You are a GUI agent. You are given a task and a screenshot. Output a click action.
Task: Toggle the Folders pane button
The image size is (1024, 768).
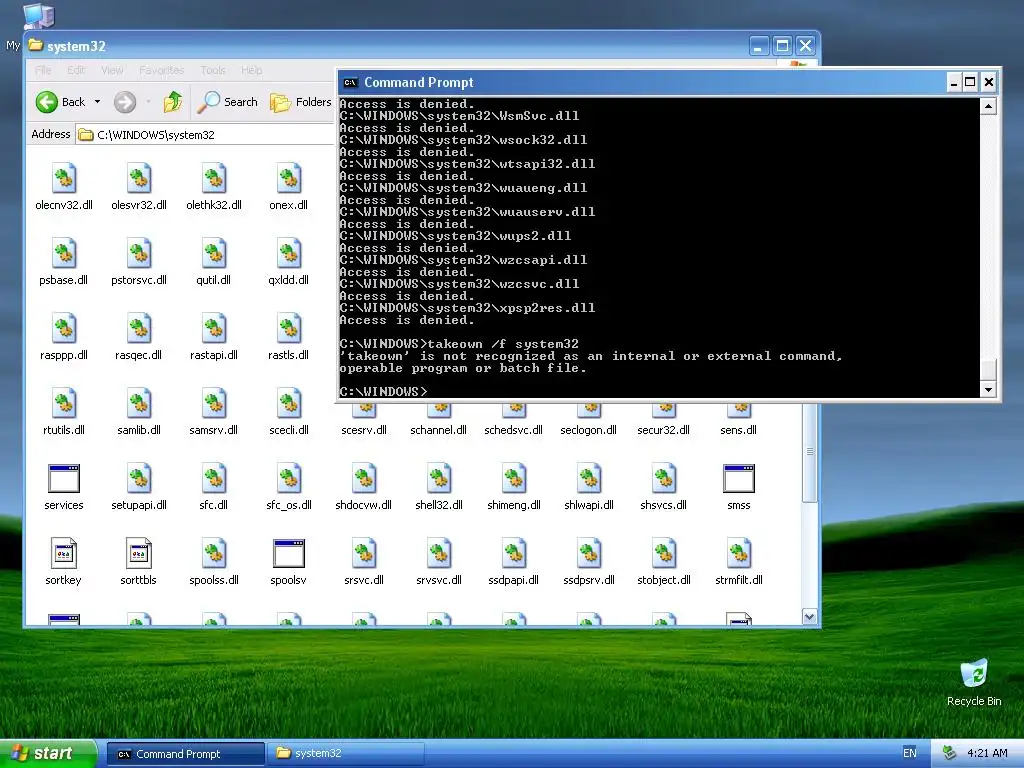pyautogui.click(x=300, y=102)
